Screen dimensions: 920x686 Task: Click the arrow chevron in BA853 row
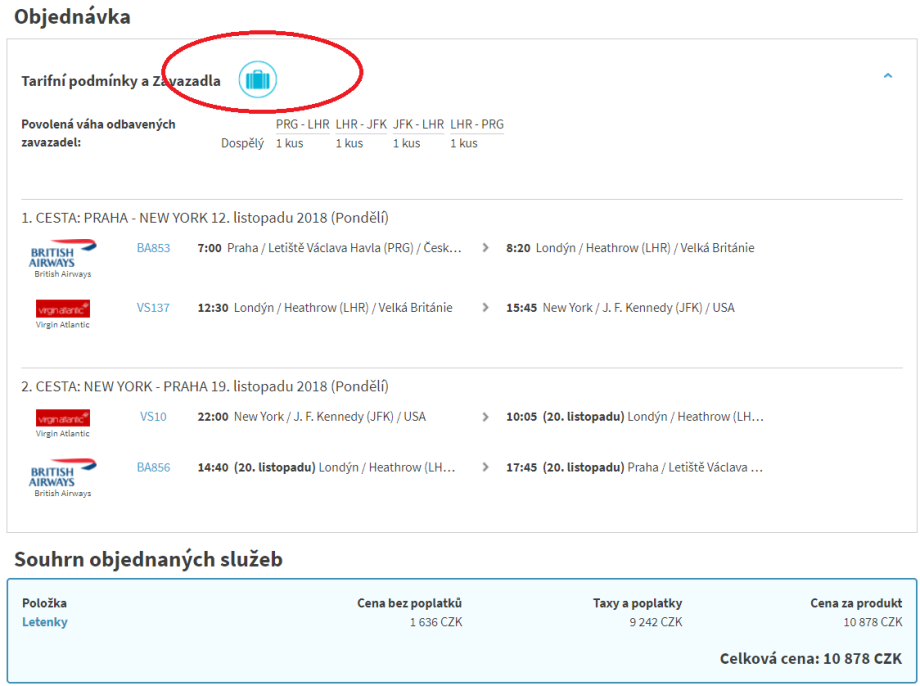486,248
